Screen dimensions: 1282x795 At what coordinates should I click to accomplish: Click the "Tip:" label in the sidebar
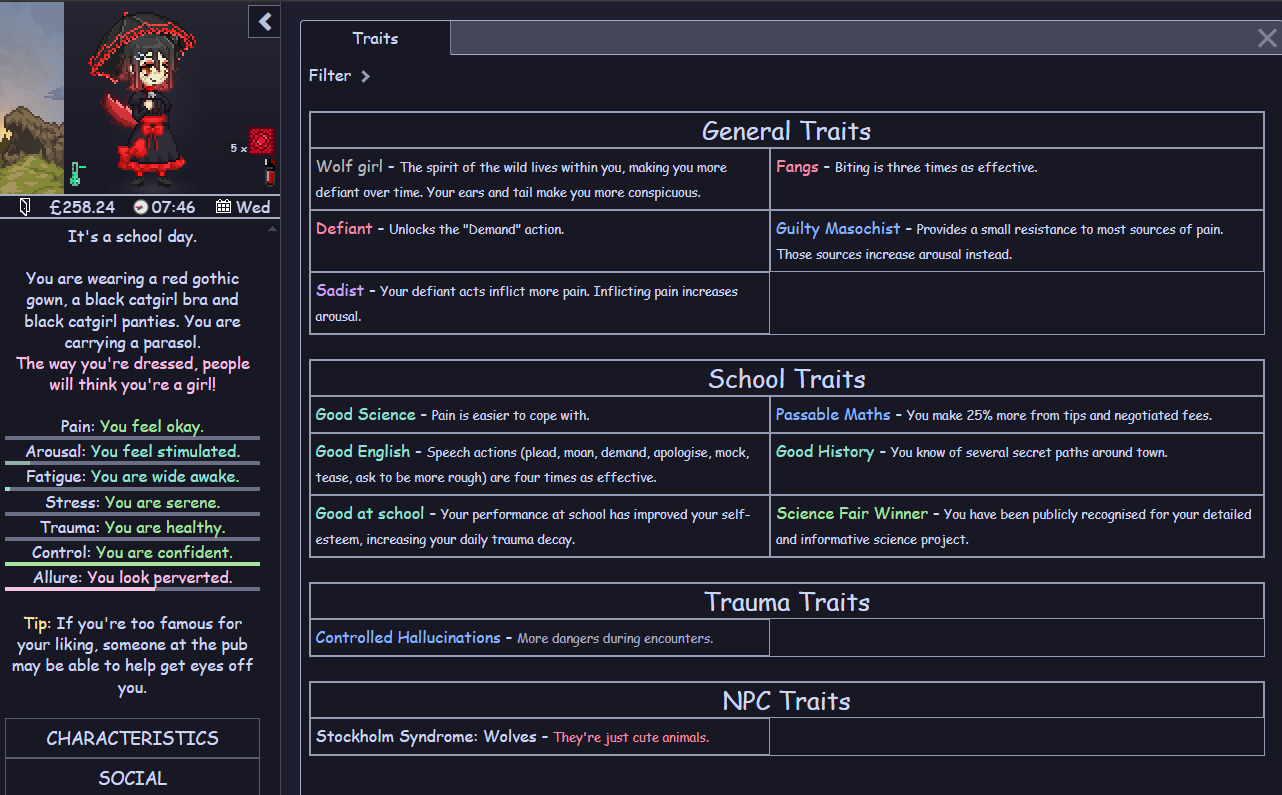coord(37,624)
